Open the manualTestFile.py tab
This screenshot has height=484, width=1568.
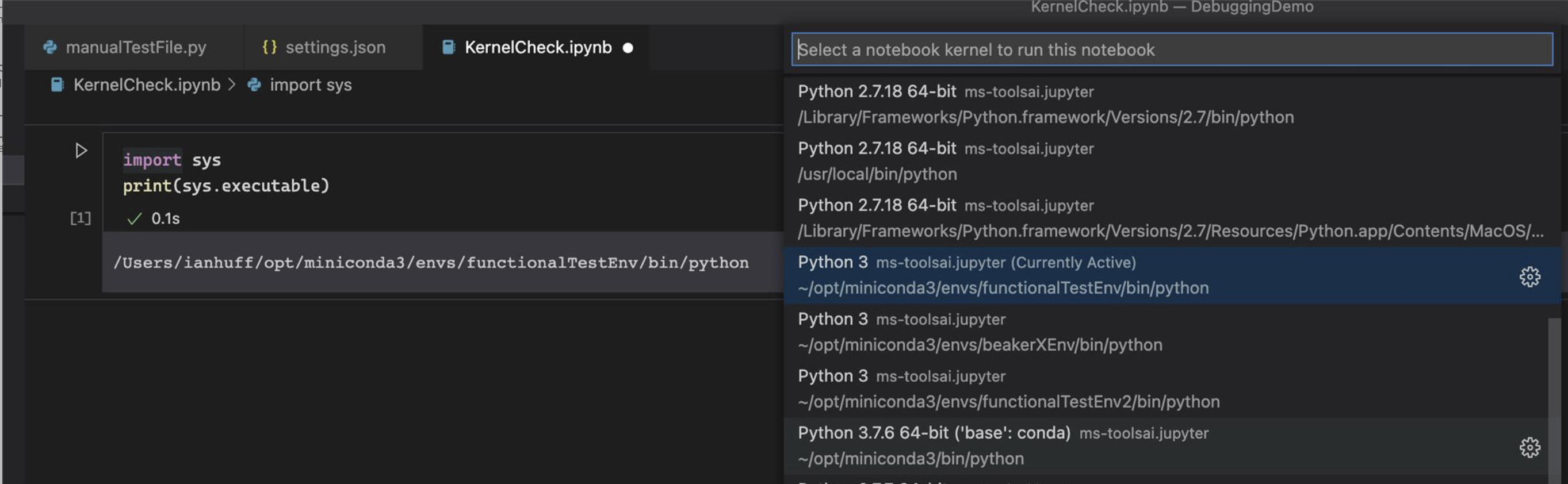click(x=135, y=48)
